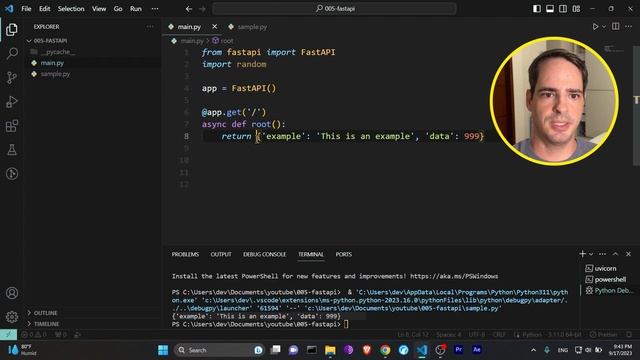Open File Explorer from the taskbar
The height and width of the screenshot is (360, 640).
pos(330,350)
